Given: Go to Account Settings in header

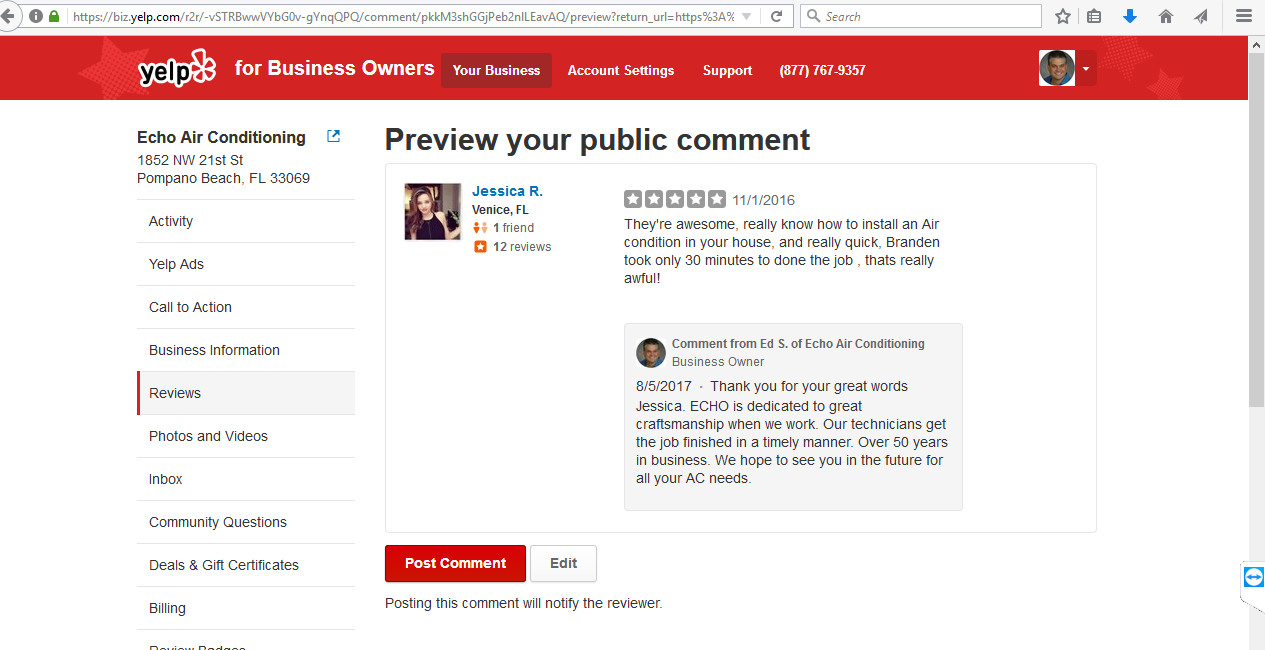Looking at the screenshot, I should tap(621, 70).
